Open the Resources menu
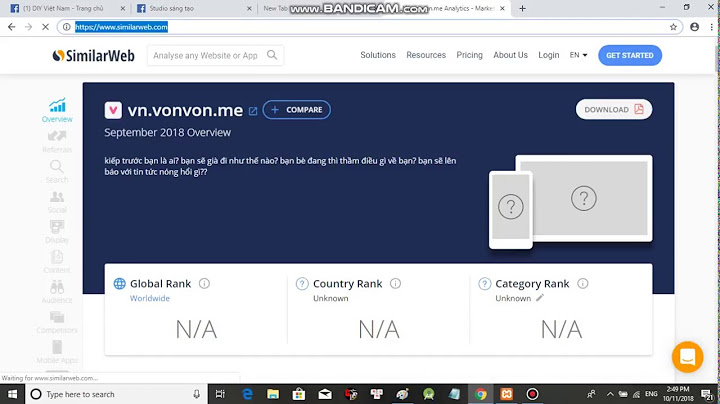Image resolution: width=720 pixels, height=404 pixels. point(426,55)
